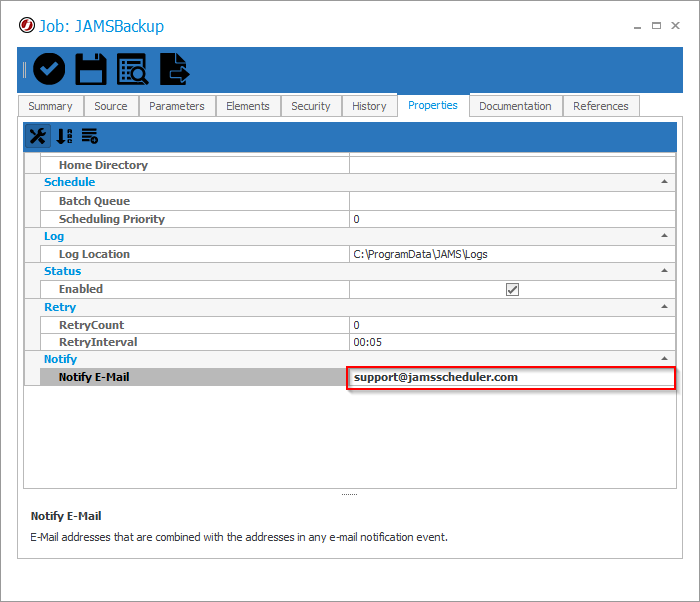The image size is (700, 602).
Task: Select the Properties tab
Action: click(433, 105)
